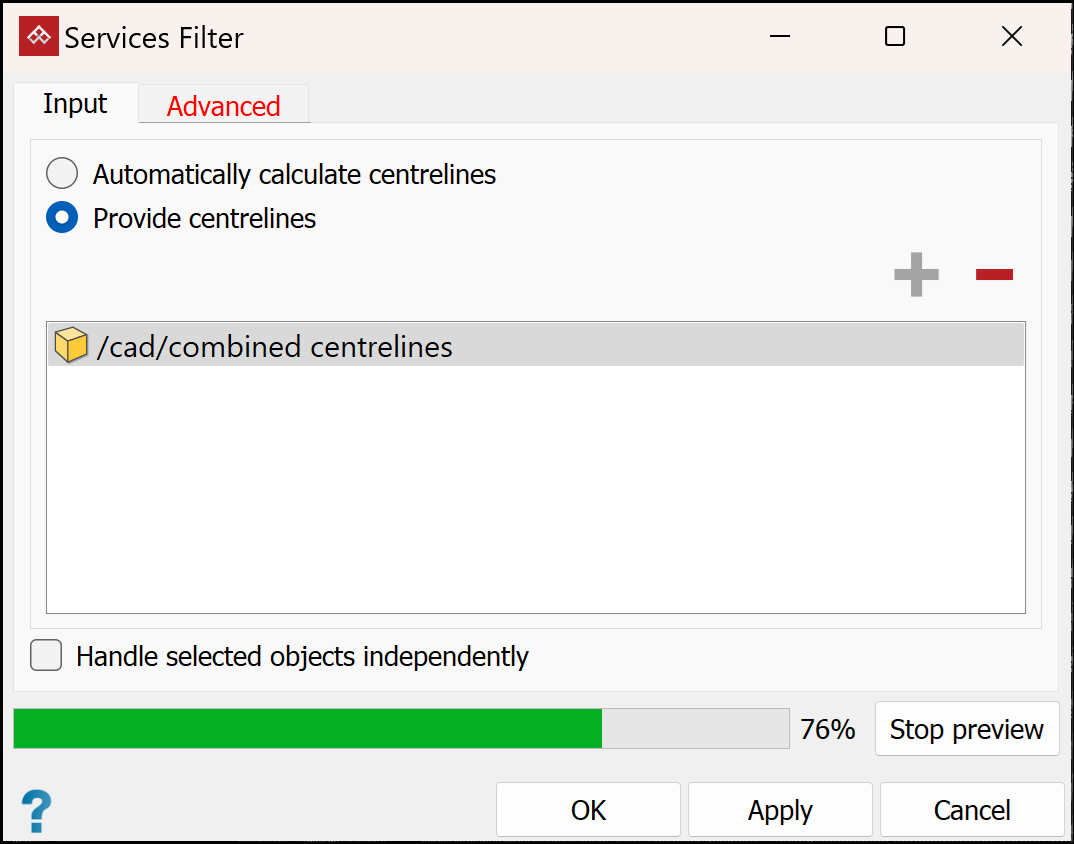Click the Apply button

pos(780,810)
